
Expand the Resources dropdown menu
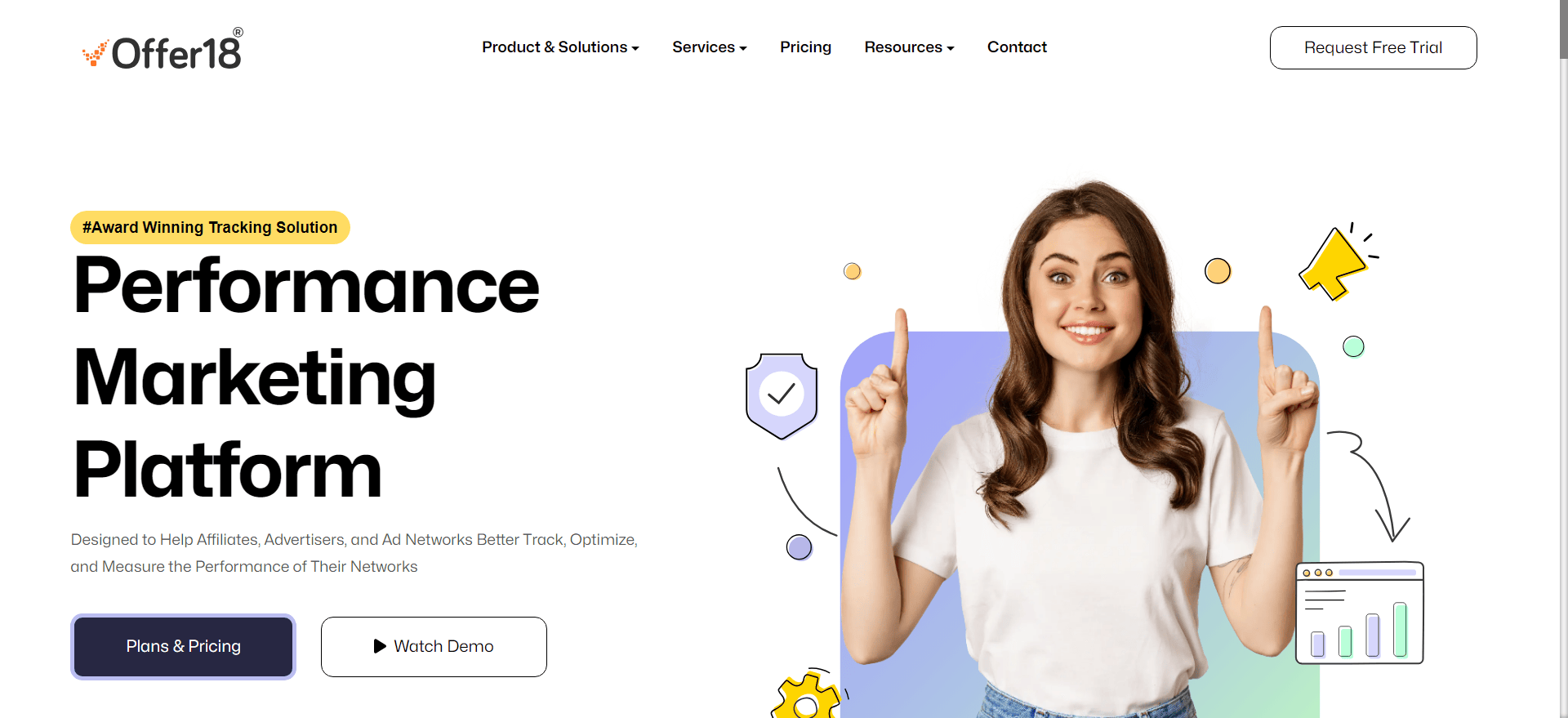[x=909, y=47]
